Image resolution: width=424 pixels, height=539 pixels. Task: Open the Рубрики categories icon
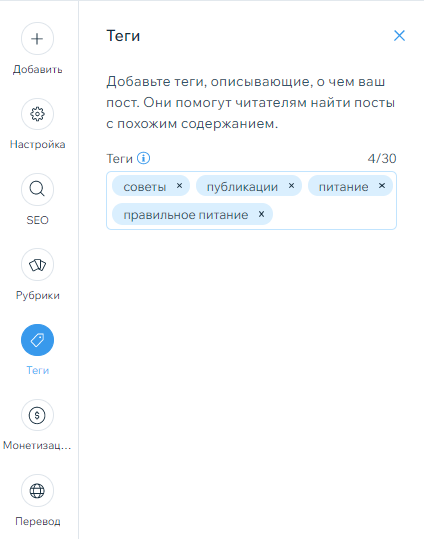tap(37, 265)
